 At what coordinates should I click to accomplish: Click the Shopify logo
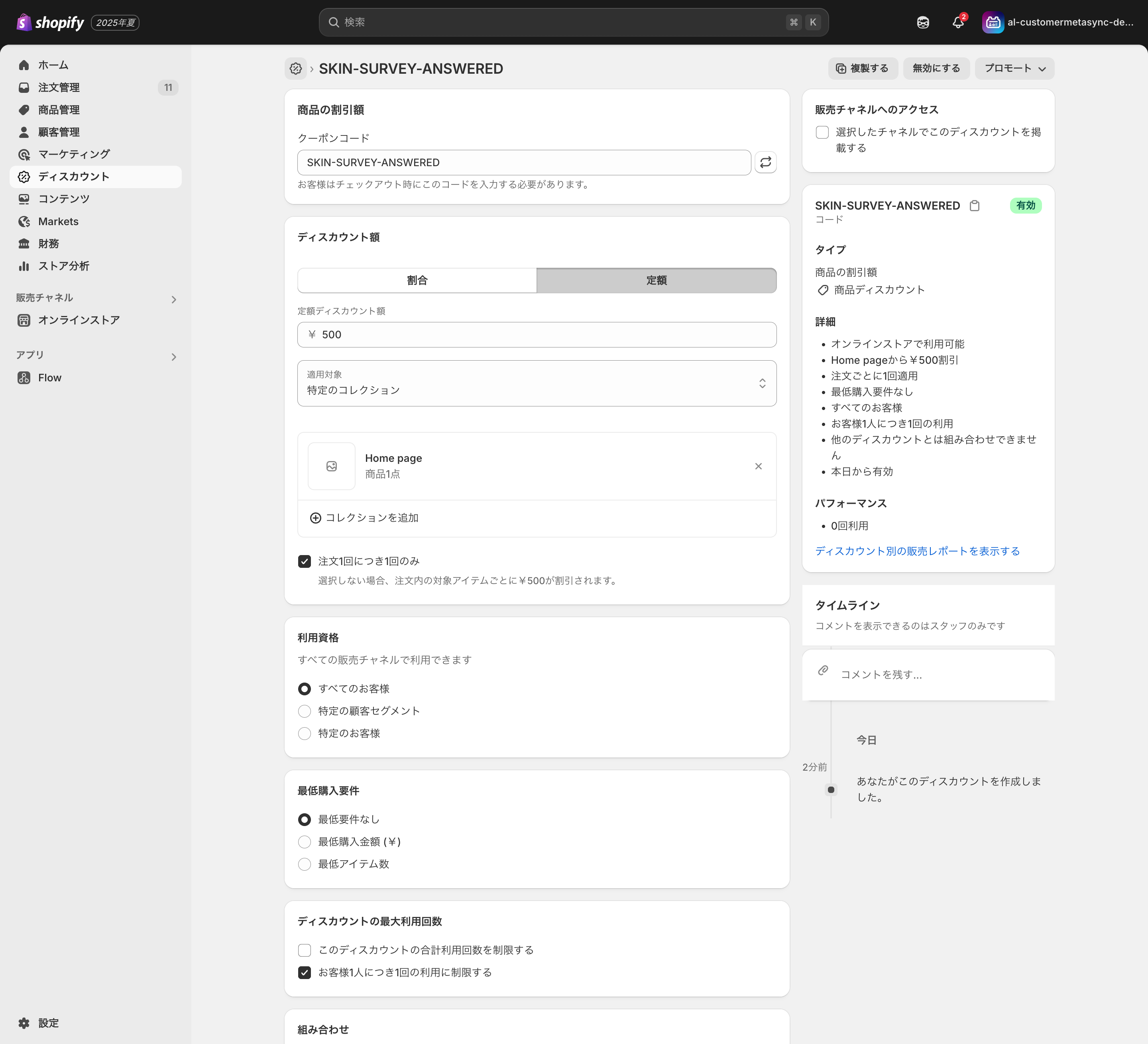[50, 22]
